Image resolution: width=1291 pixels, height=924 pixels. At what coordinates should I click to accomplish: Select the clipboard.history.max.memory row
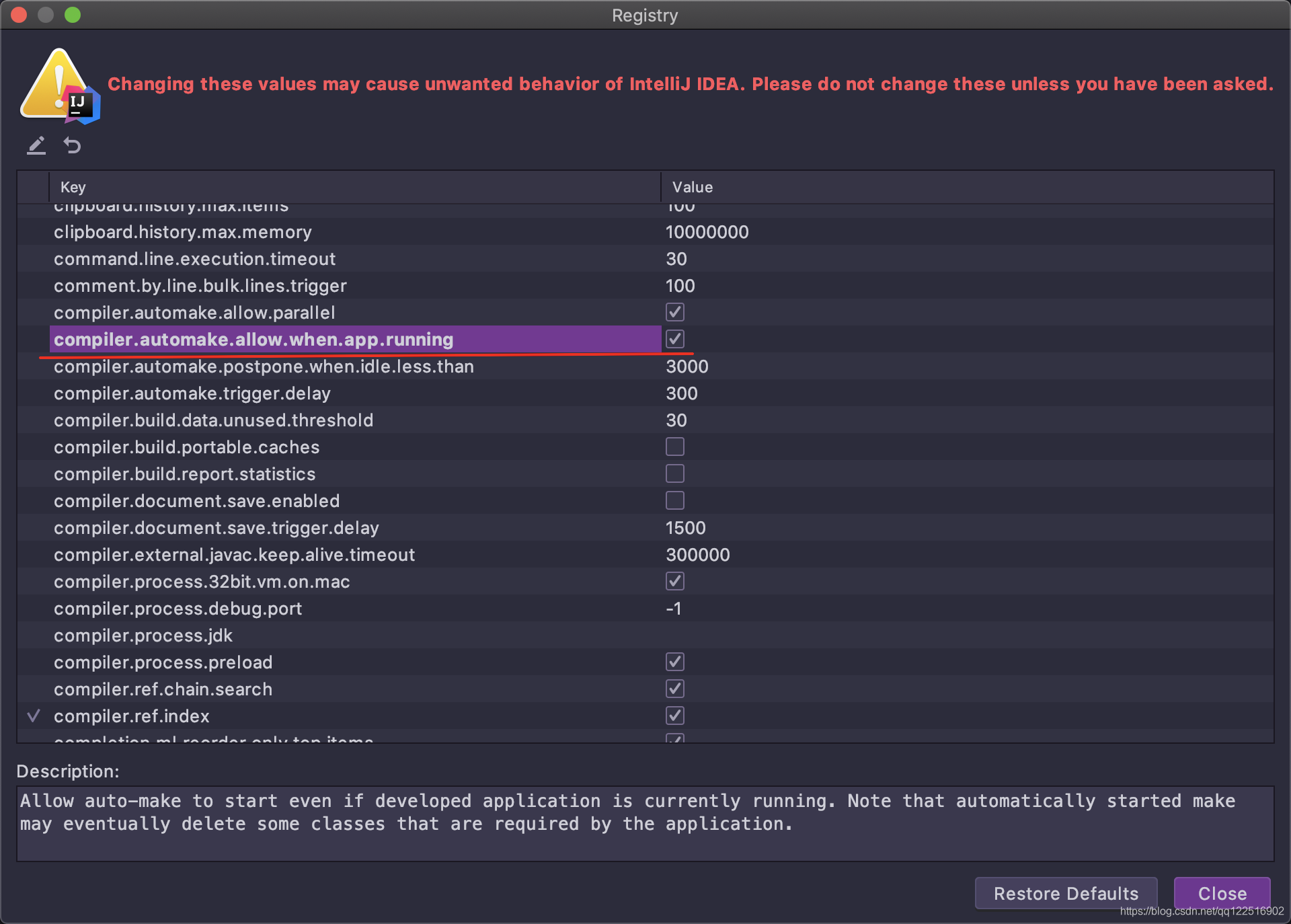pyautogui.click(x=645, y=231)
